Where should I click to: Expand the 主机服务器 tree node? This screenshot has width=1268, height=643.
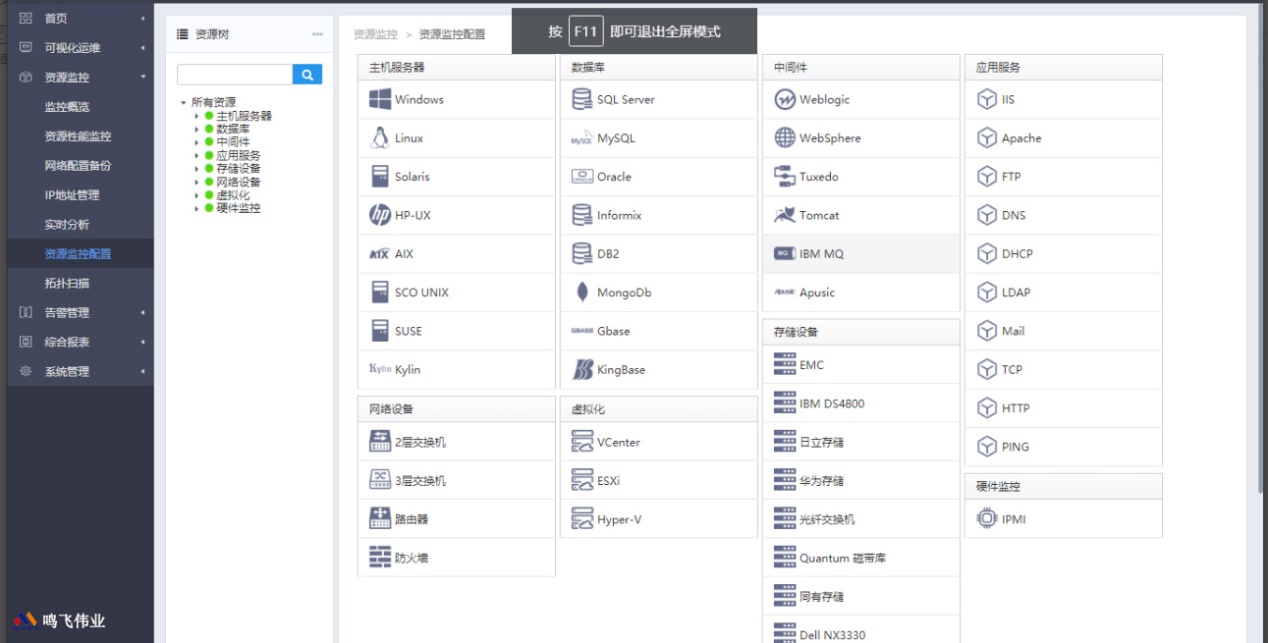(x=197, y=116)
